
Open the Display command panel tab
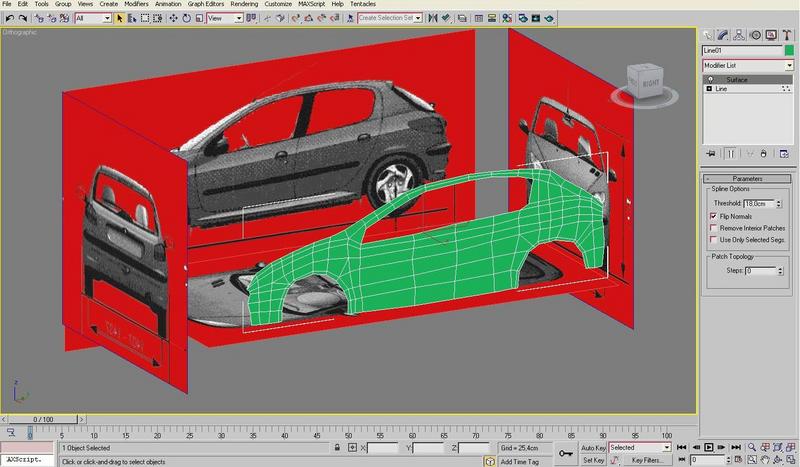[771, 35]
